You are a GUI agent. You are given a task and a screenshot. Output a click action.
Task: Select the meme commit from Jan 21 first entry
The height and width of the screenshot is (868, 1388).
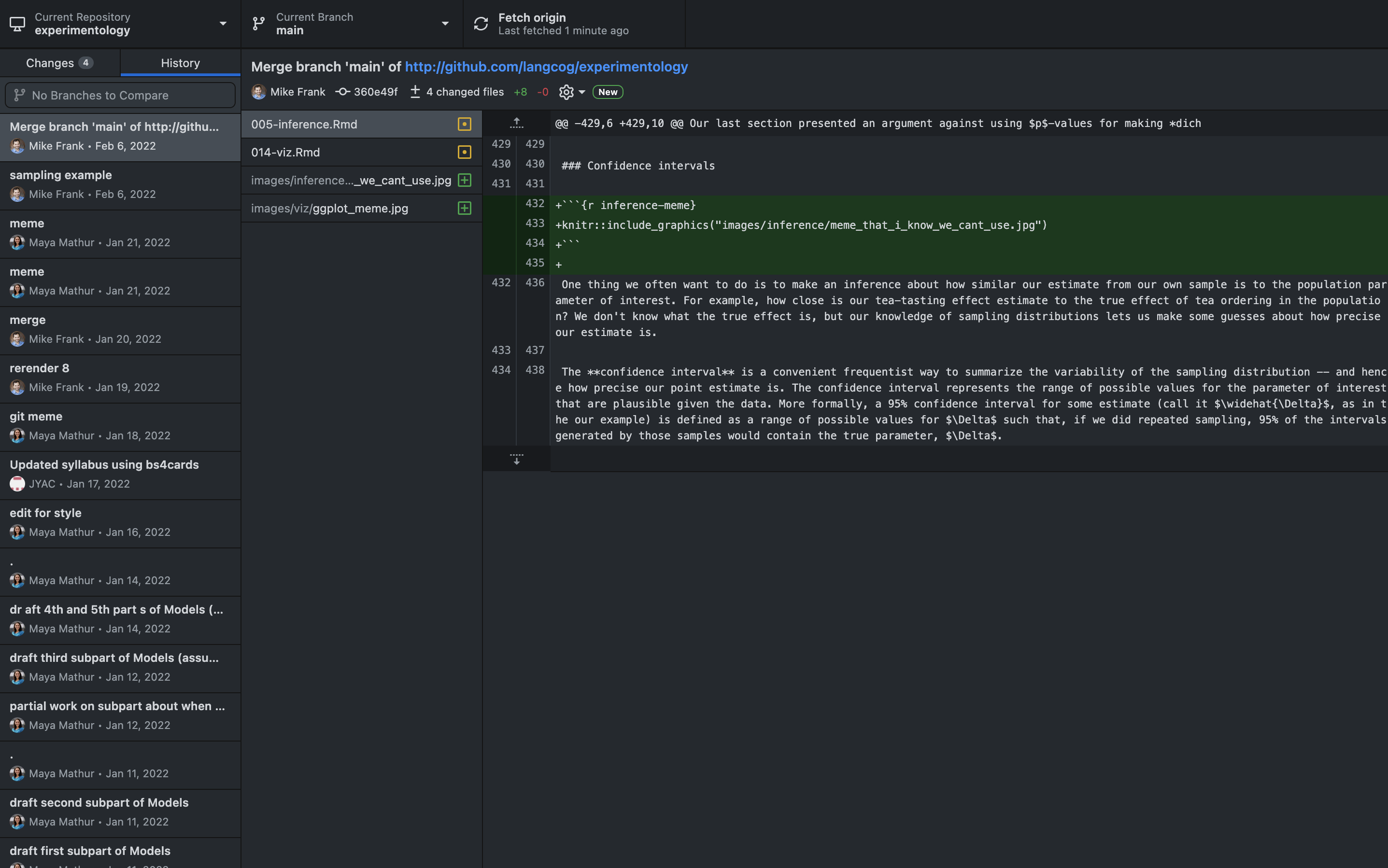[x=120, y=233]
